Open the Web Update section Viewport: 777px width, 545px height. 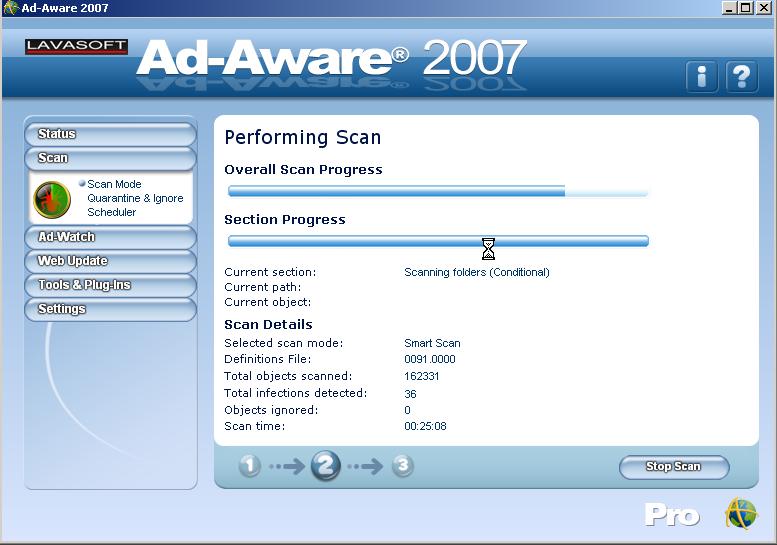pyautogui.click(x=110, y=261)
